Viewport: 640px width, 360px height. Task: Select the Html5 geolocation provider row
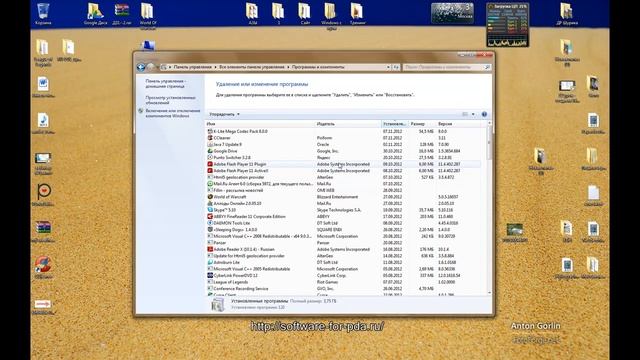343,177
